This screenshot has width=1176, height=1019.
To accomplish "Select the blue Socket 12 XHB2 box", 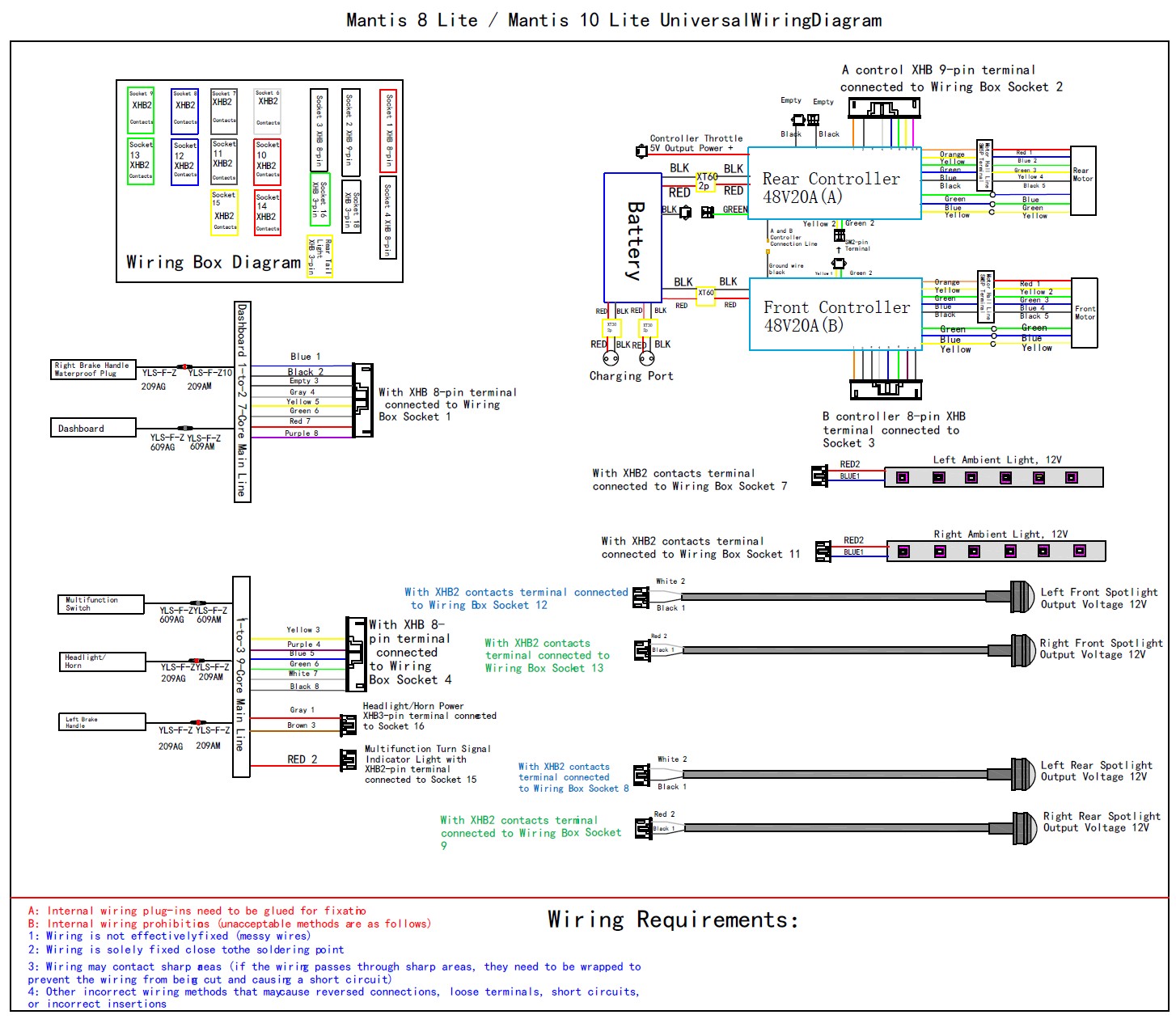I will [x=185, y=162].
